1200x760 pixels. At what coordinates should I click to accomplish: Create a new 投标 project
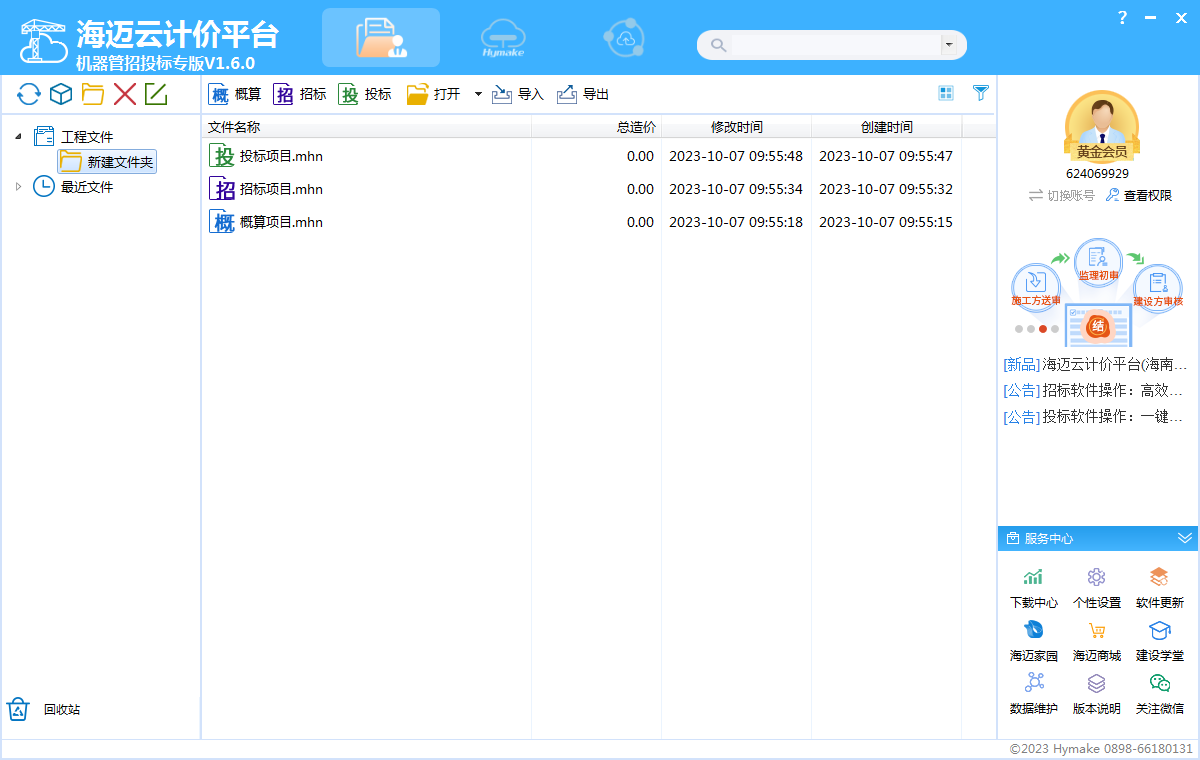[365, 94]
